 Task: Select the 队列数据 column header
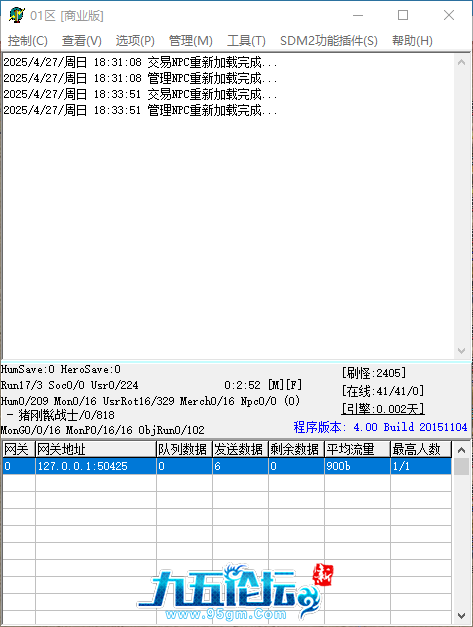pyautogui.click(x=184, y=449)
